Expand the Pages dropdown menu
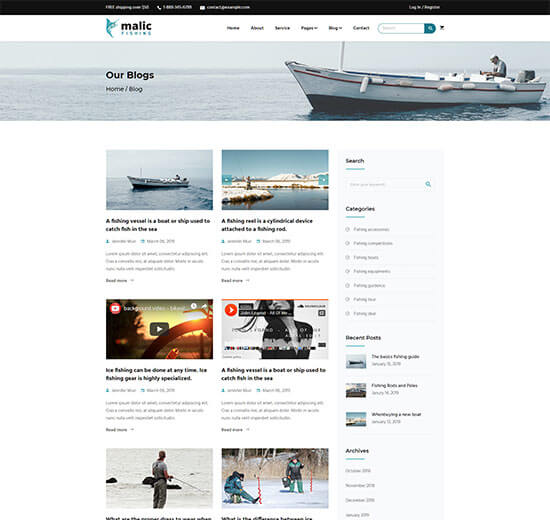This screenshot has height=520, width=550. 309,28
